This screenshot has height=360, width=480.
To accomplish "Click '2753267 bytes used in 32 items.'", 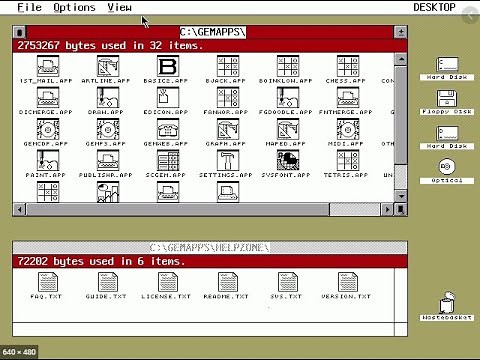I will [110, 45].
